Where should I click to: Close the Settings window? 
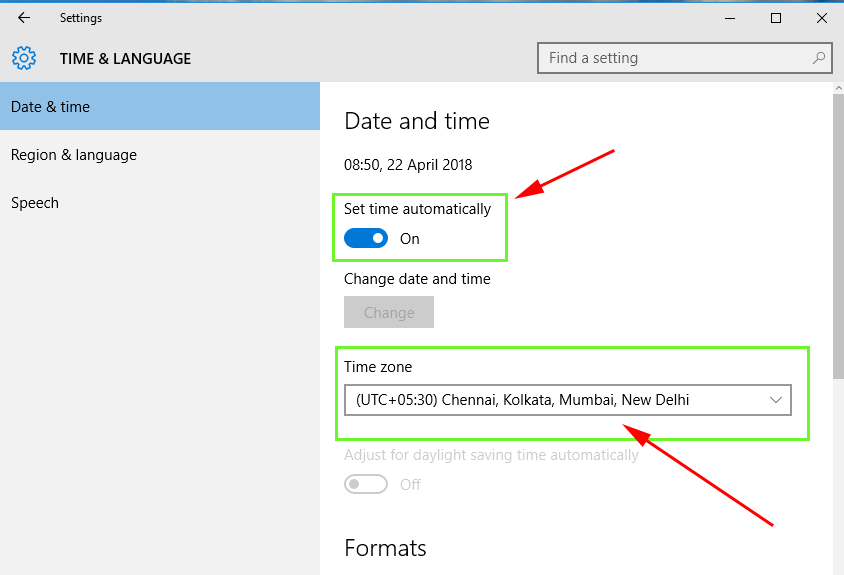821,18
